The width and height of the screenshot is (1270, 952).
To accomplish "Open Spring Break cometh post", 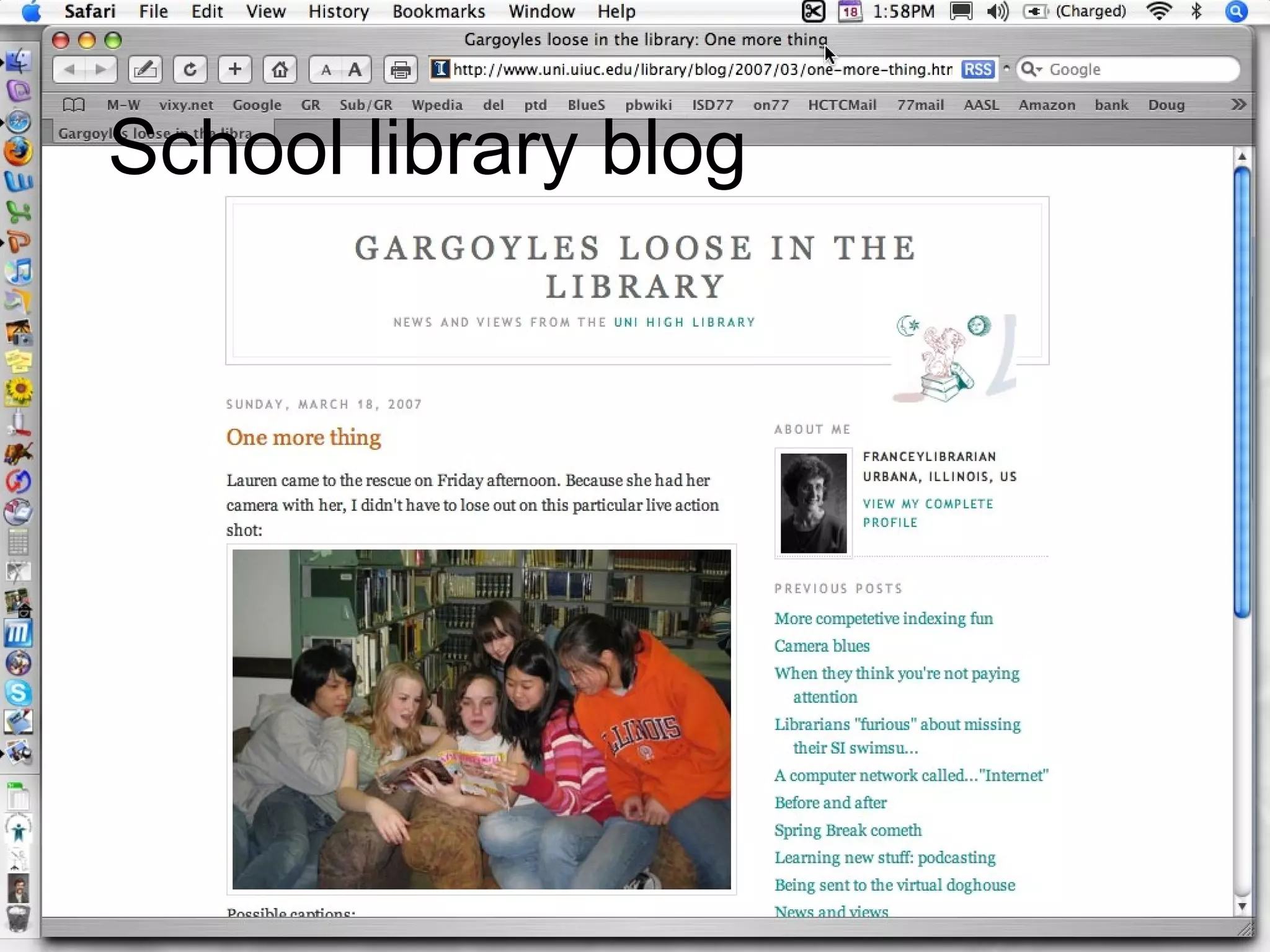I will [x=848, y=831].
